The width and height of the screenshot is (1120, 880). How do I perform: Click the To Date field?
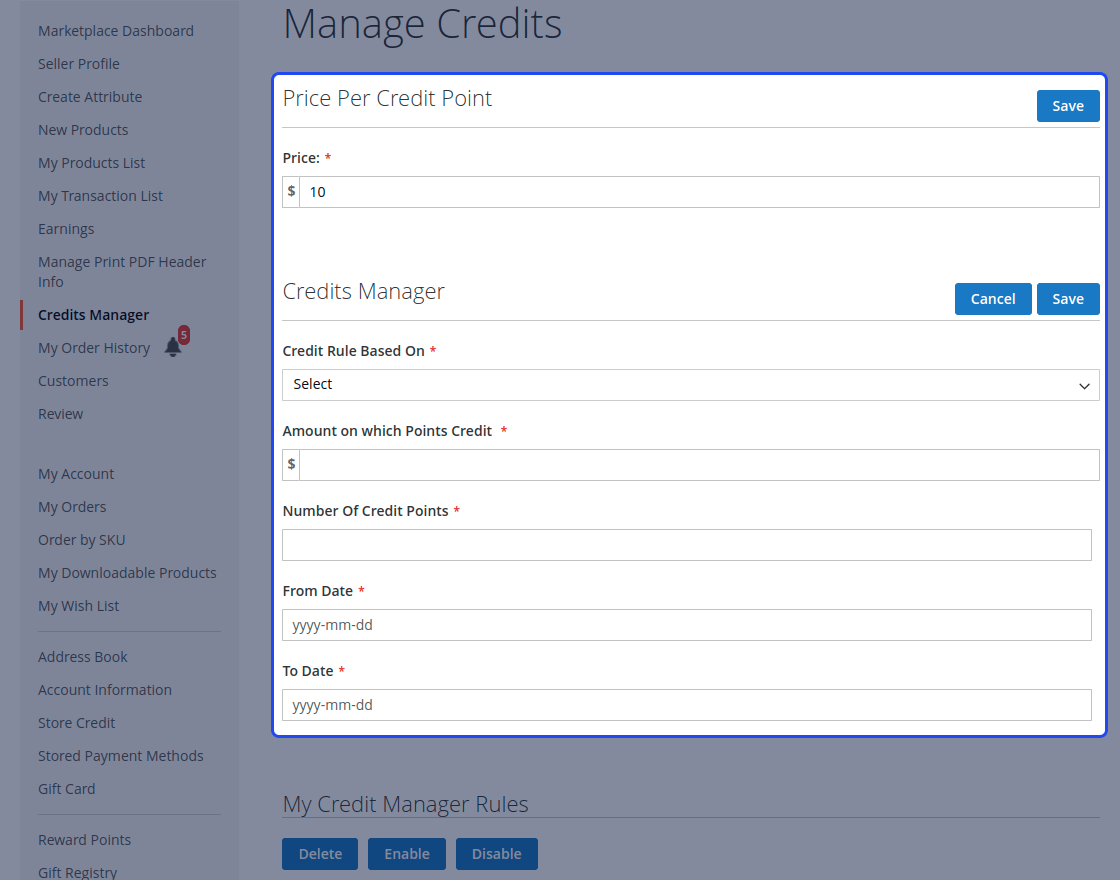686,705
